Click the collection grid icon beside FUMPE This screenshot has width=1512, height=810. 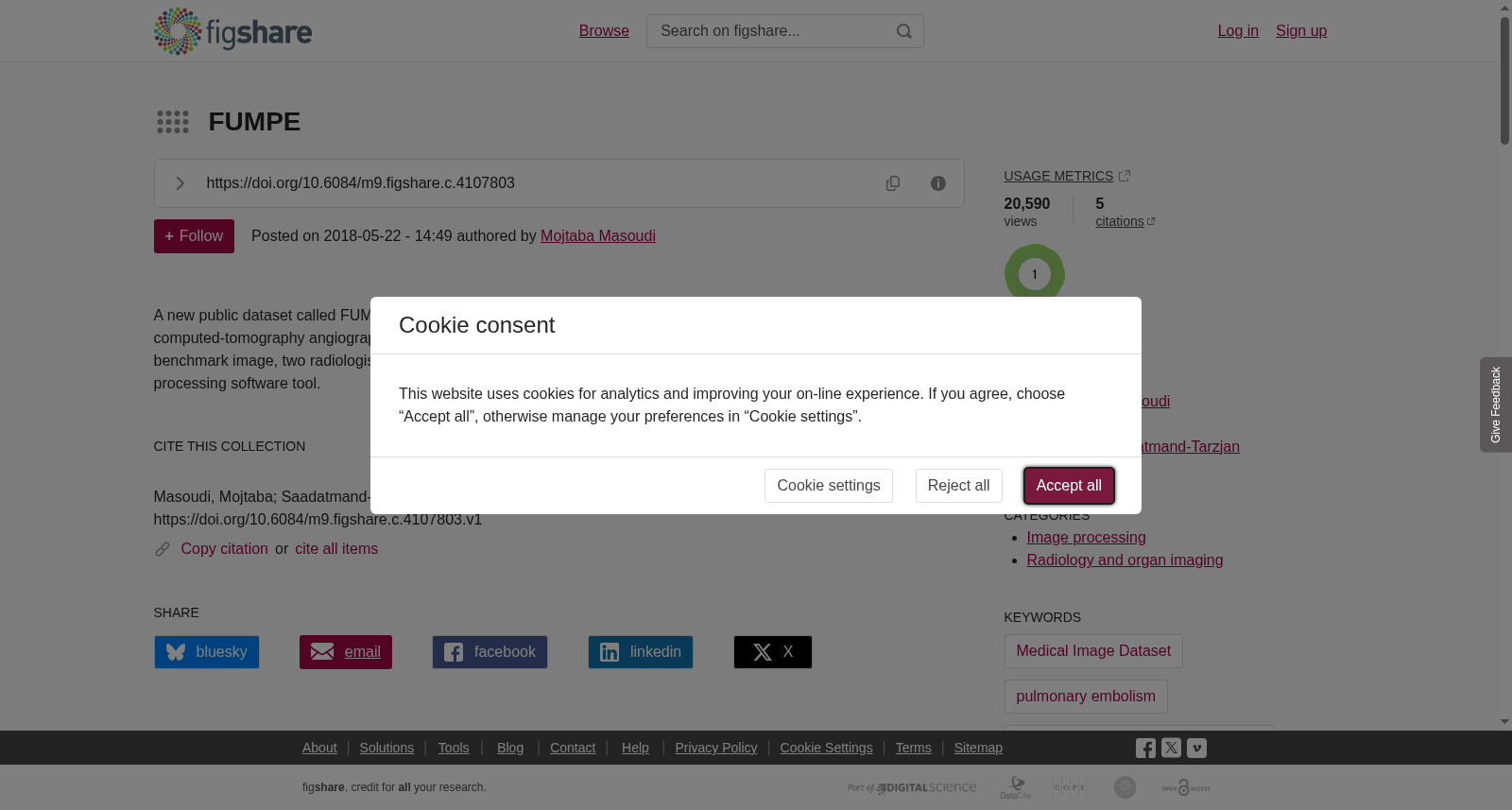173,122
